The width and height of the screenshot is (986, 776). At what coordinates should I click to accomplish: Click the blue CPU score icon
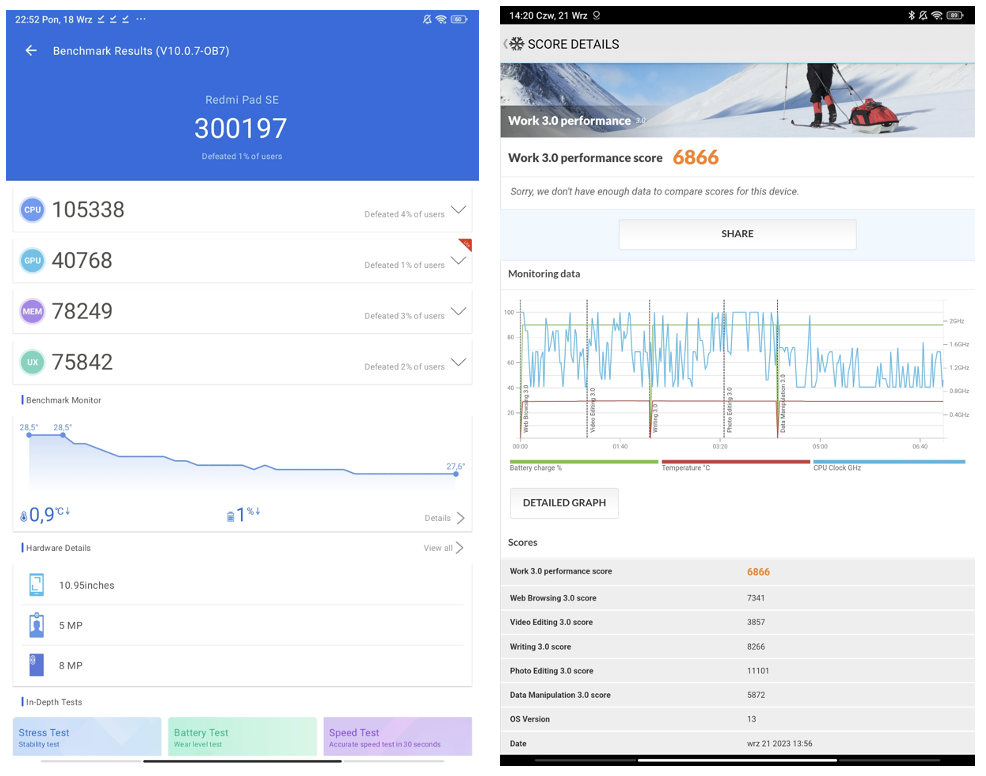33,210
